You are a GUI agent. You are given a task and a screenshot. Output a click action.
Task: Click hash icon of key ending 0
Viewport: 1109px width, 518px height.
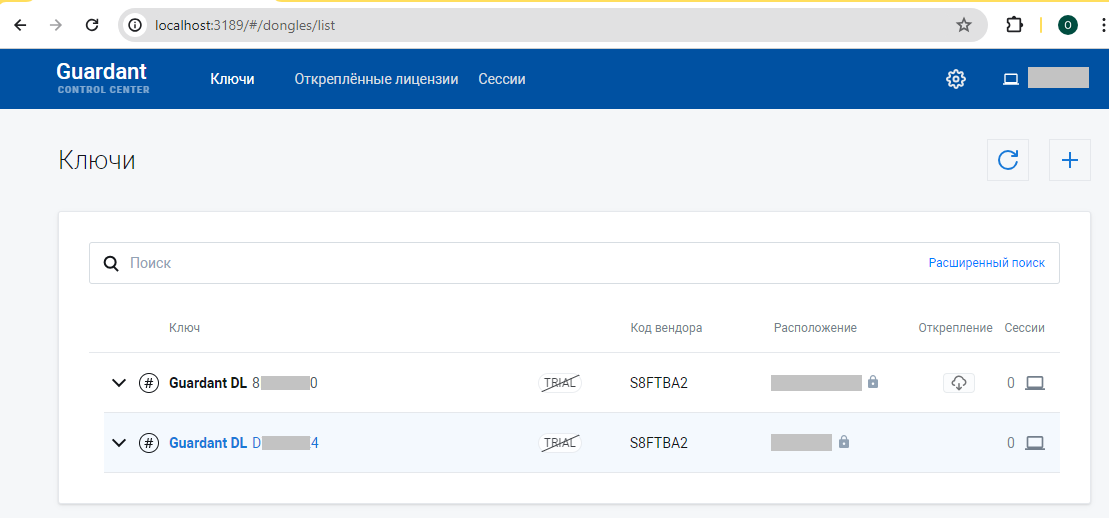149,383
